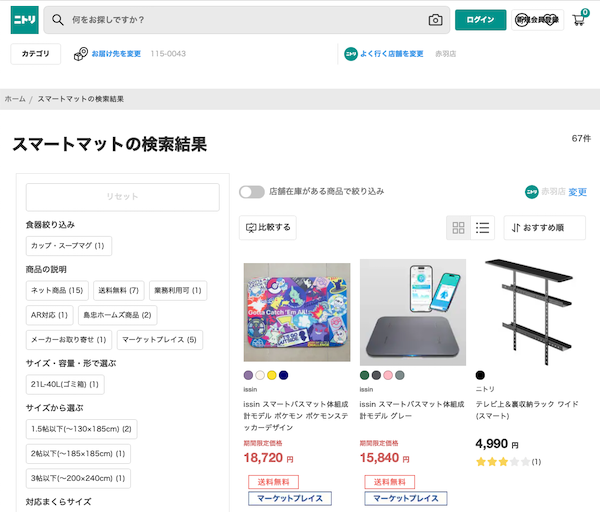Switch to grid view layout
This screenshot has height=512, width=600.
pos(458,228)
